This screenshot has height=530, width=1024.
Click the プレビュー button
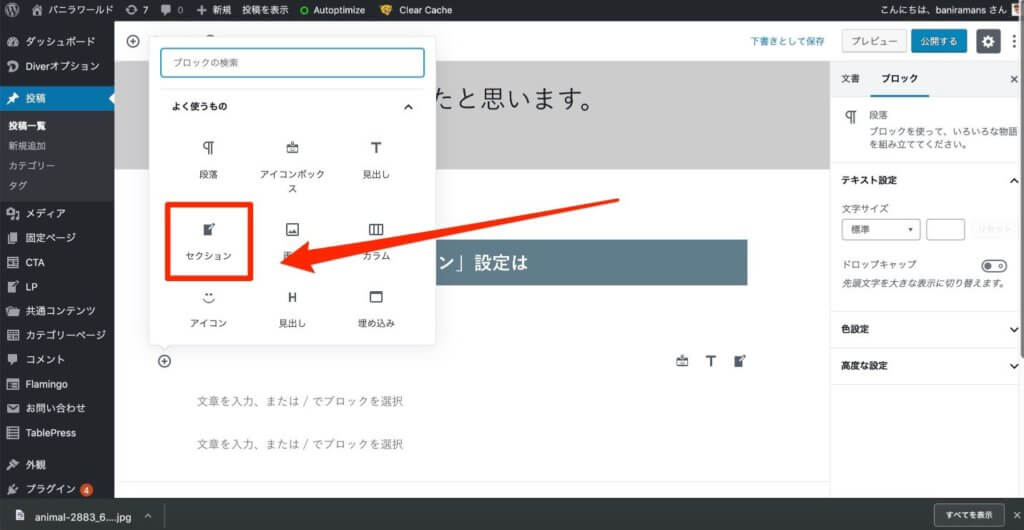(874, 41)
